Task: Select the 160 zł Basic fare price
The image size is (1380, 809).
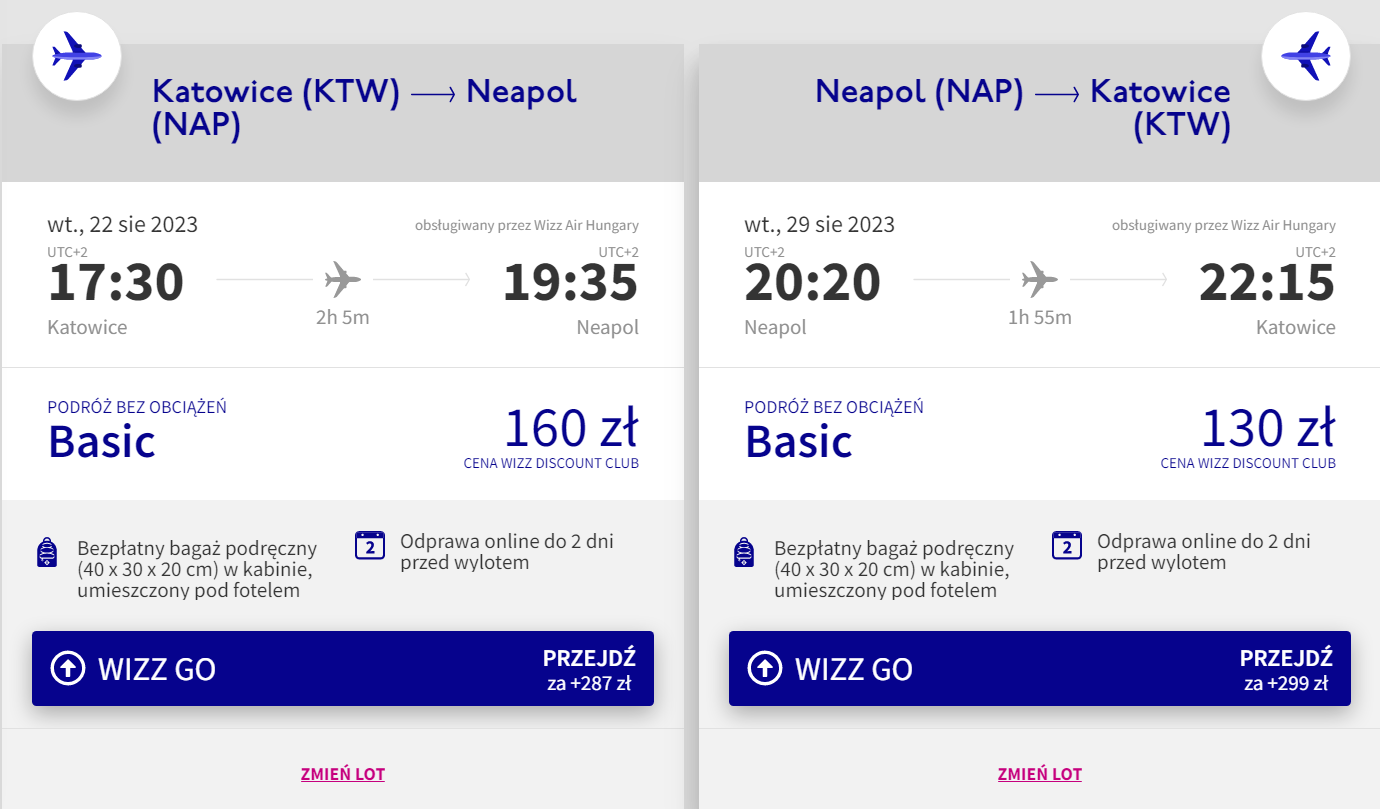Action: click(571, 429)
